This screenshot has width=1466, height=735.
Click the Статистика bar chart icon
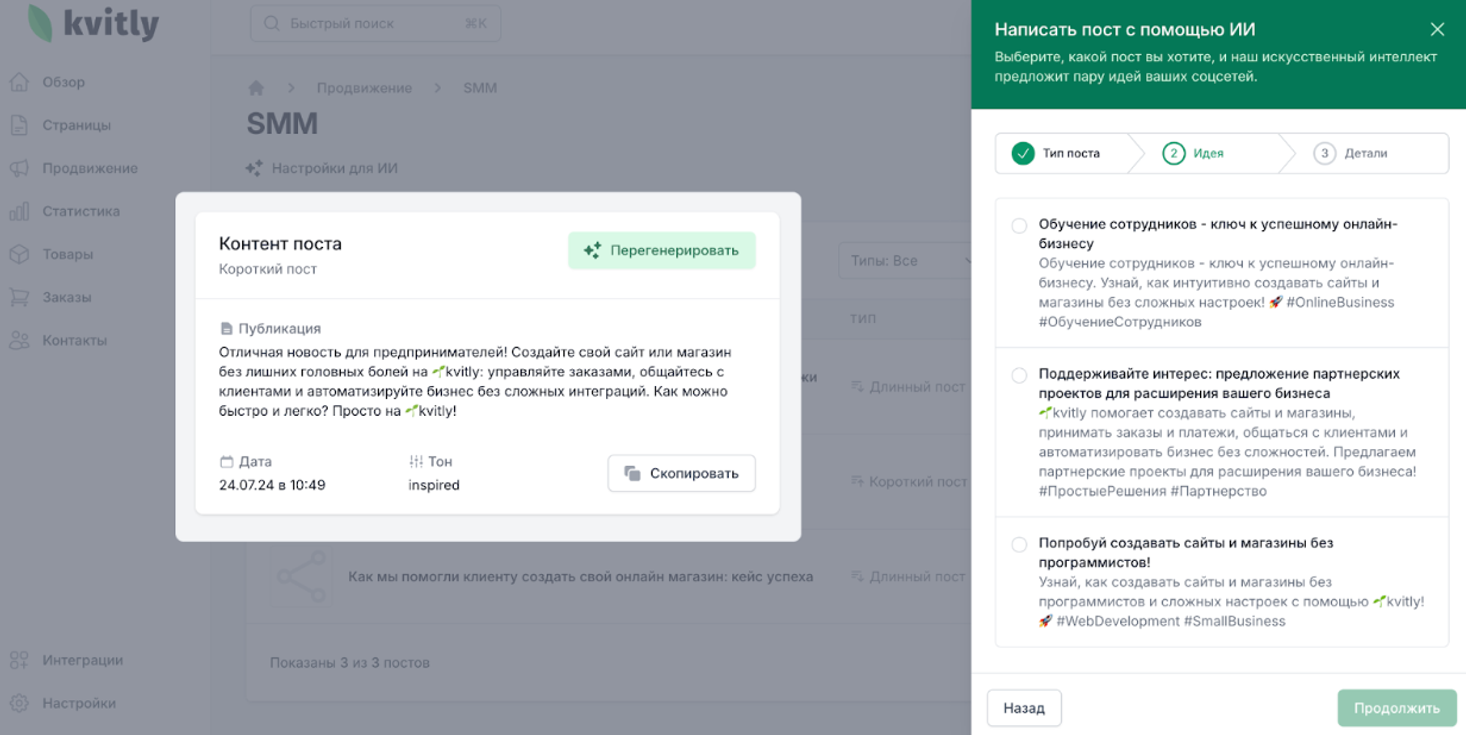[x=19, y=211]
